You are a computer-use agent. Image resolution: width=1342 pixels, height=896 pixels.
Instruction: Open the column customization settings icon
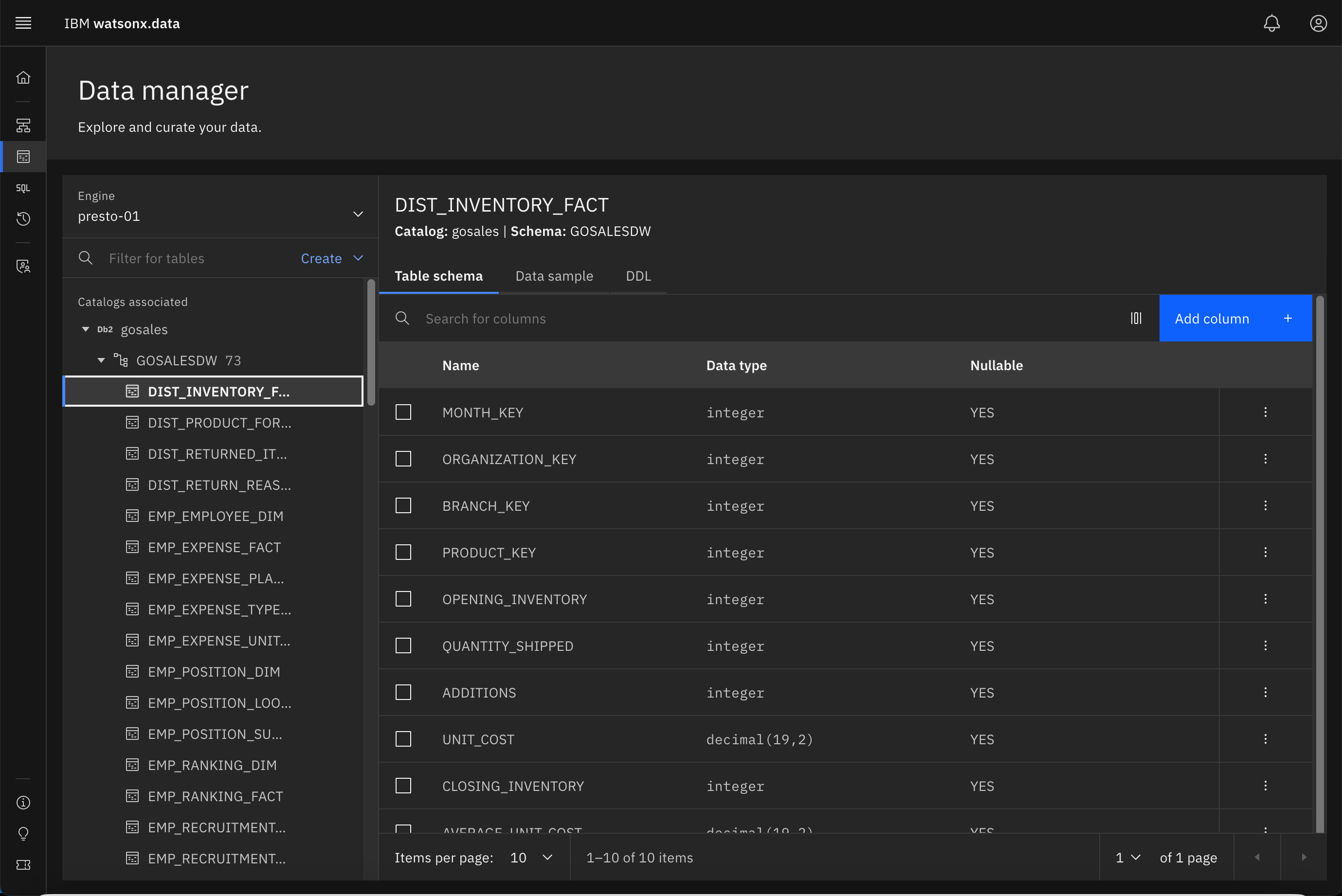click(x=1136, y=318)
